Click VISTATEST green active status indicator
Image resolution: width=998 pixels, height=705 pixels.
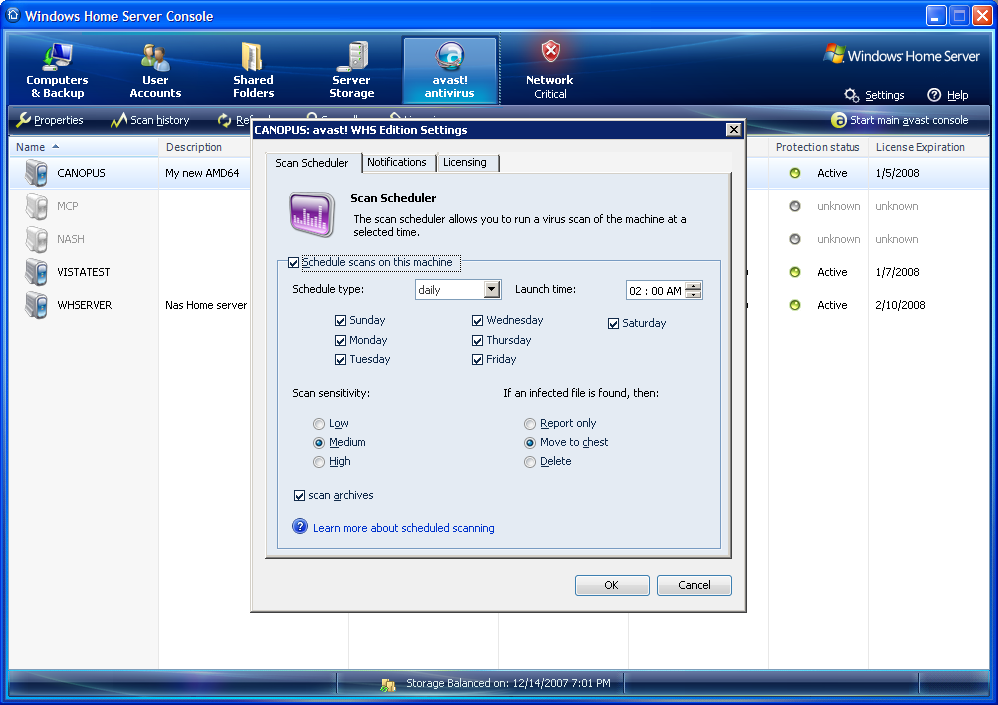(x=794, y=272)
